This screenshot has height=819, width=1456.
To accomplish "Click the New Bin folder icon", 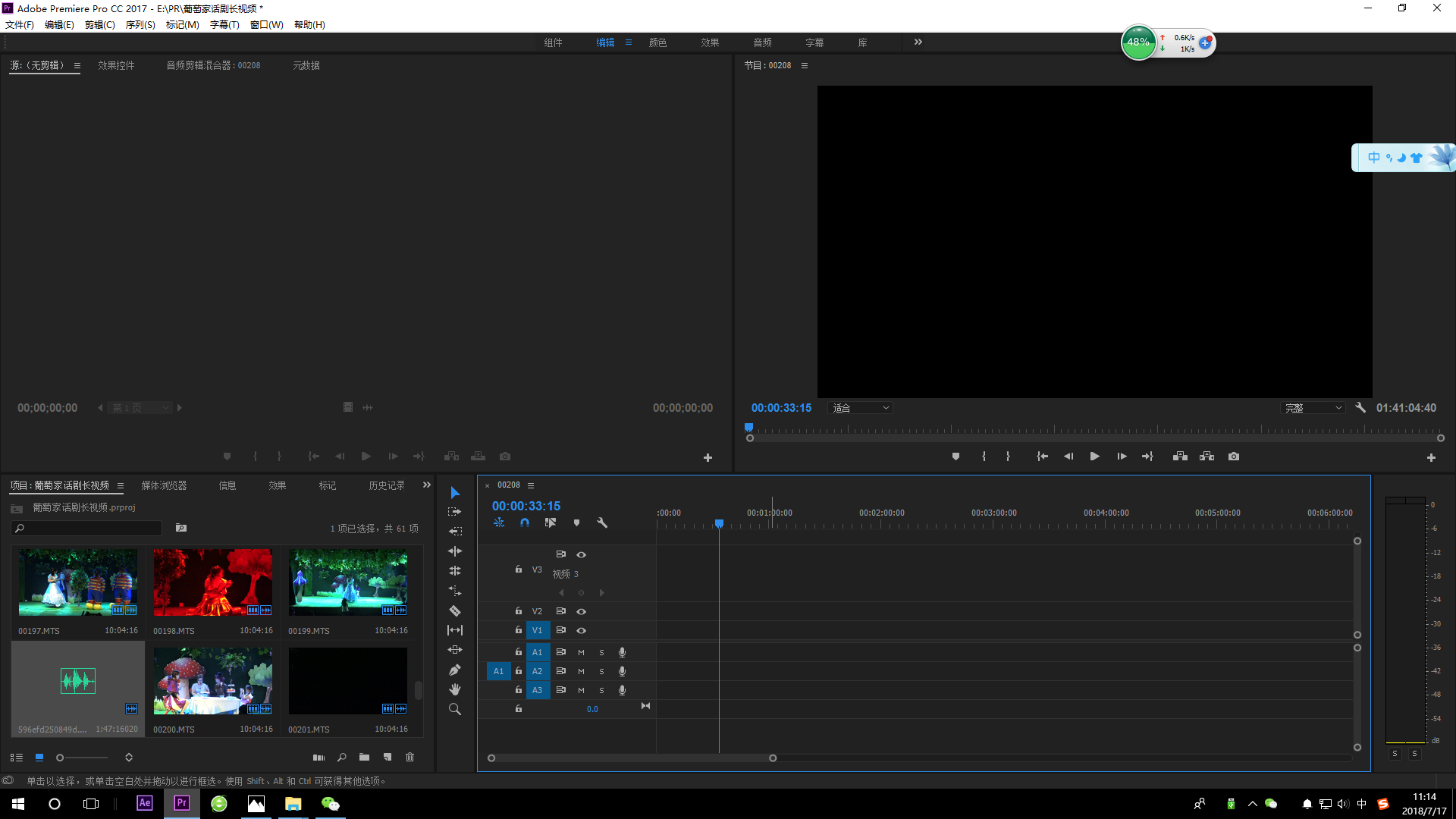I will [x=365, y=757].
